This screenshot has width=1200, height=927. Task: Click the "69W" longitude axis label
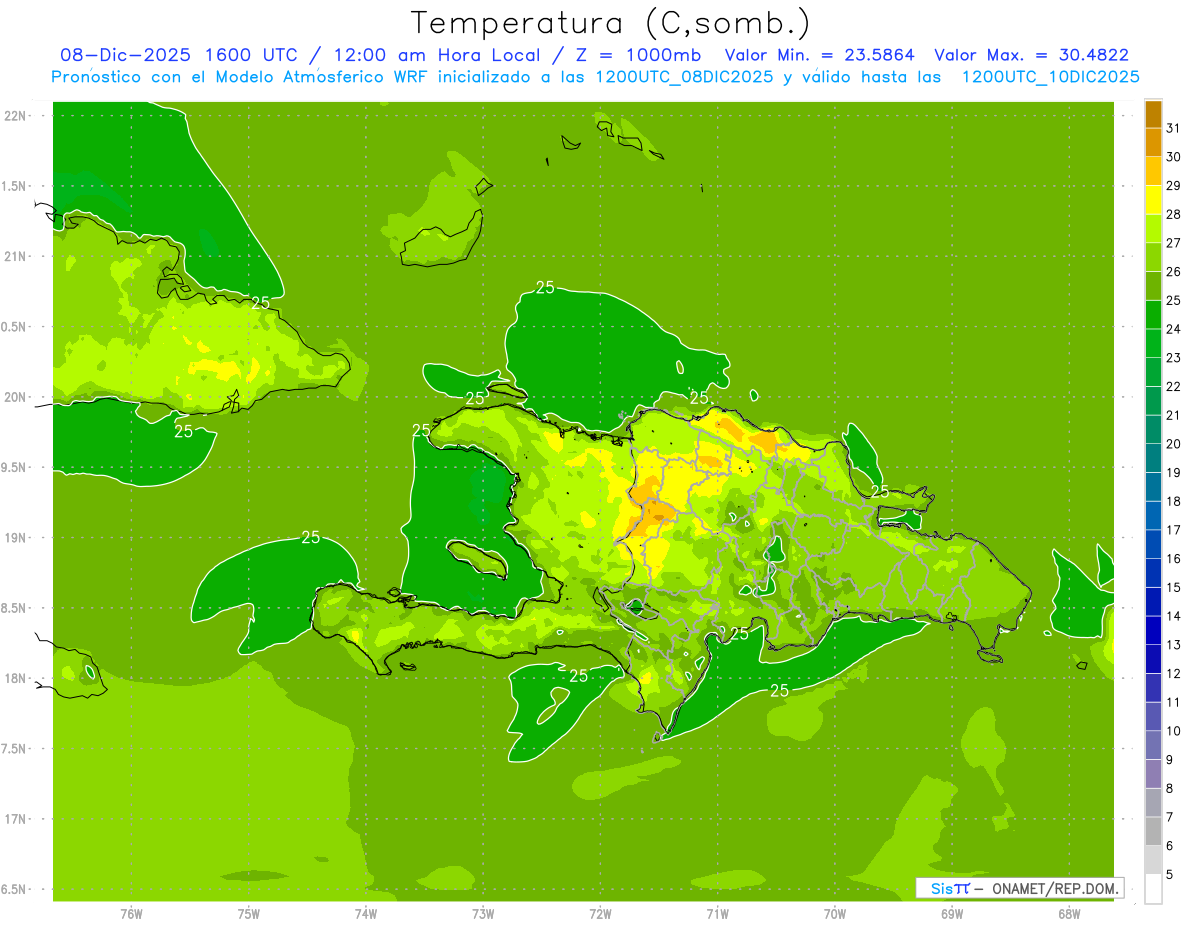951,914
